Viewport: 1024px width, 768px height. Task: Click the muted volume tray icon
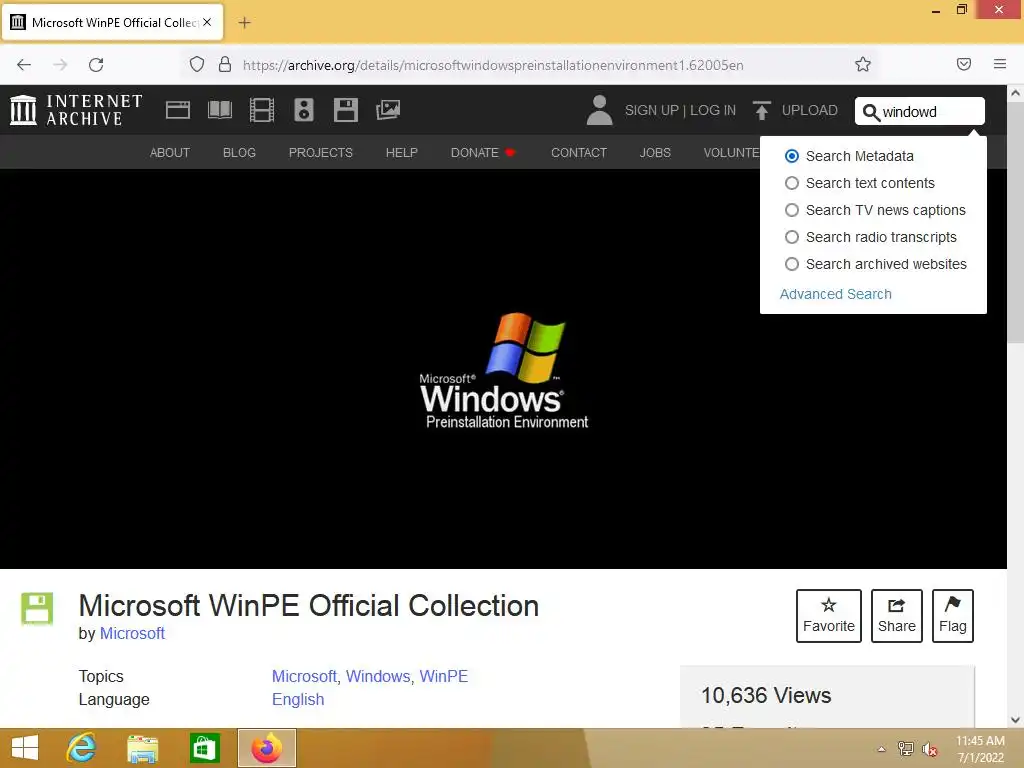[x=929, y=749]
